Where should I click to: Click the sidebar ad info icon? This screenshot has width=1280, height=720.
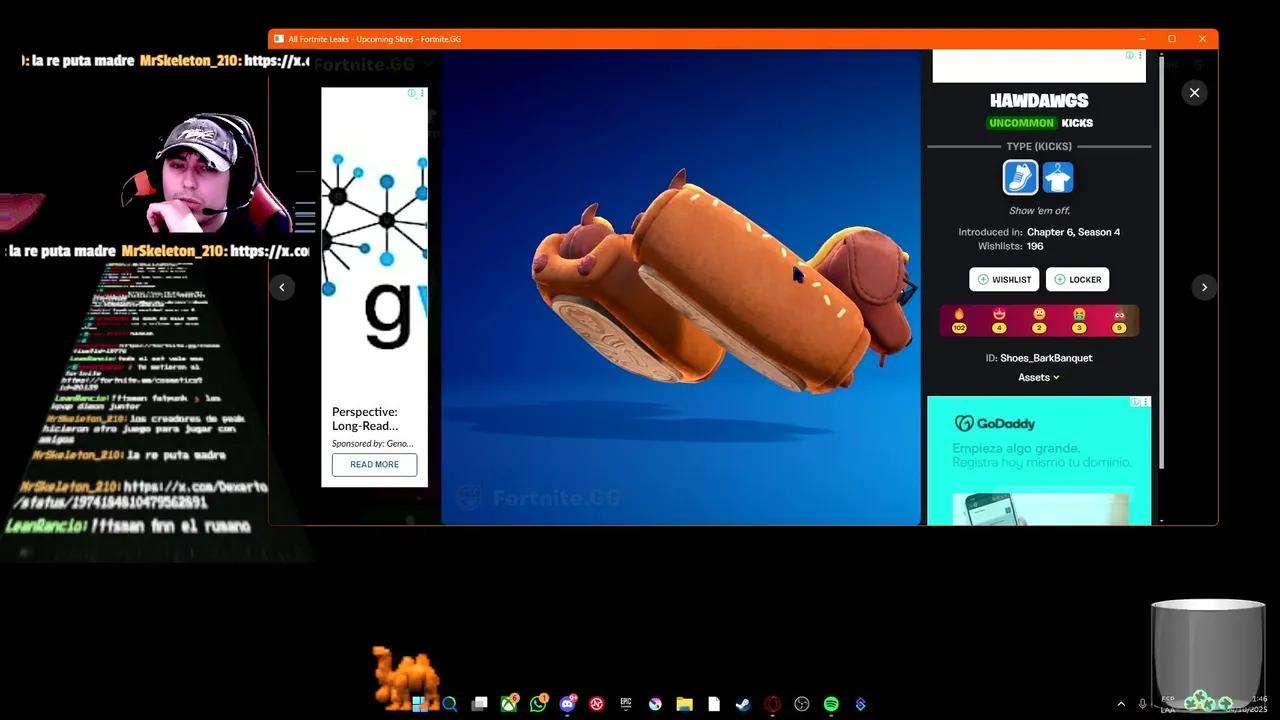click(412, 93)
